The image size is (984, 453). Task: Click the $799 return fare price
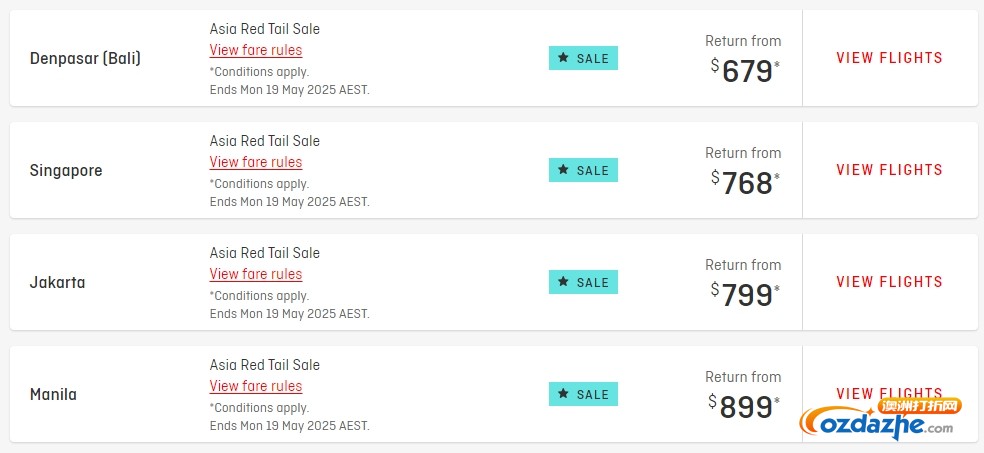tap(746, 295)
